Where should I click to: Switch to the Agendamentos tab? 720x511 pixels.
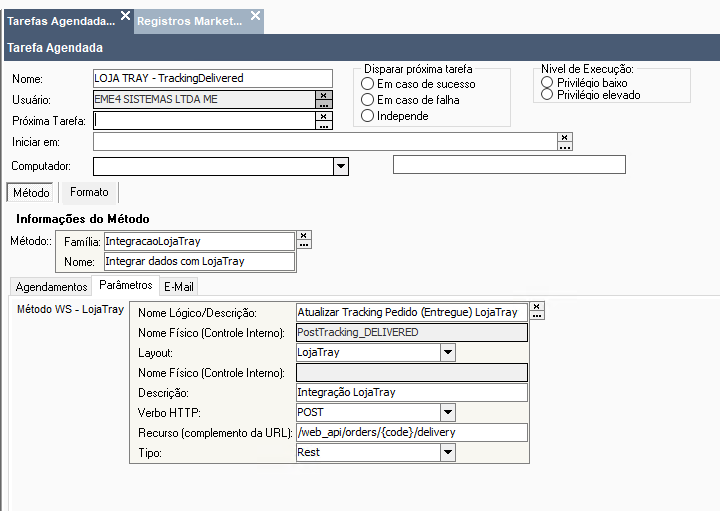[x=51, y=286]
